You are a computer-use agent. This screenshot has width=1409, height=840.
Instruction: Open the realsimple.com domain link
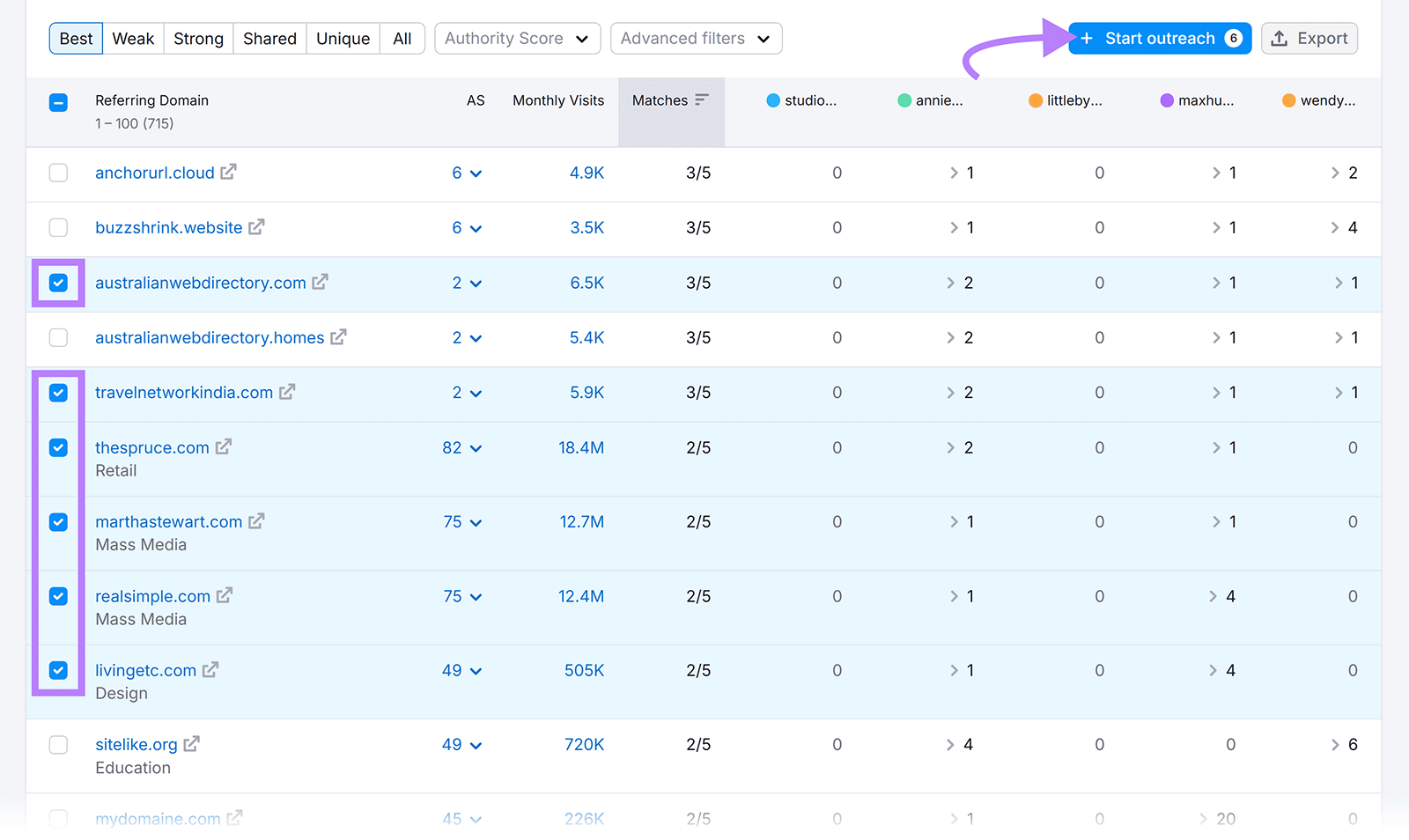[151, 595]
